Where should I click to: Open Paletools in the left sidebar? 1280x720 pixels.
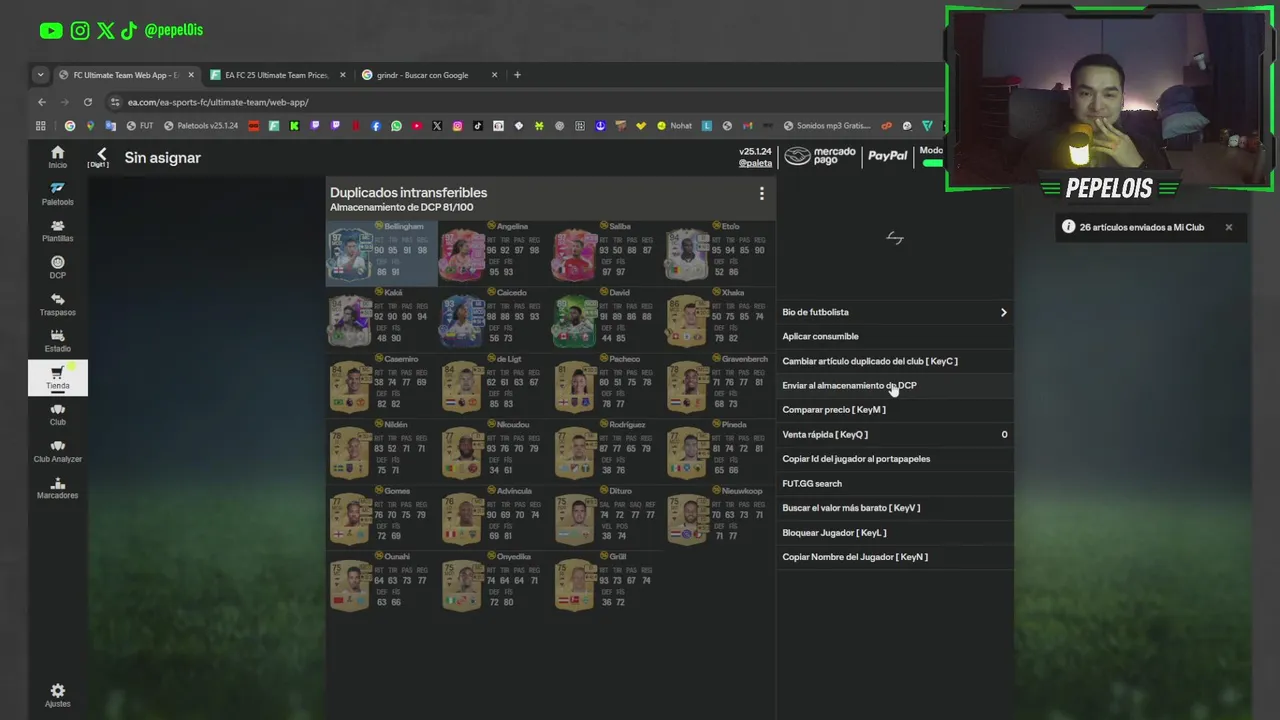57,194
